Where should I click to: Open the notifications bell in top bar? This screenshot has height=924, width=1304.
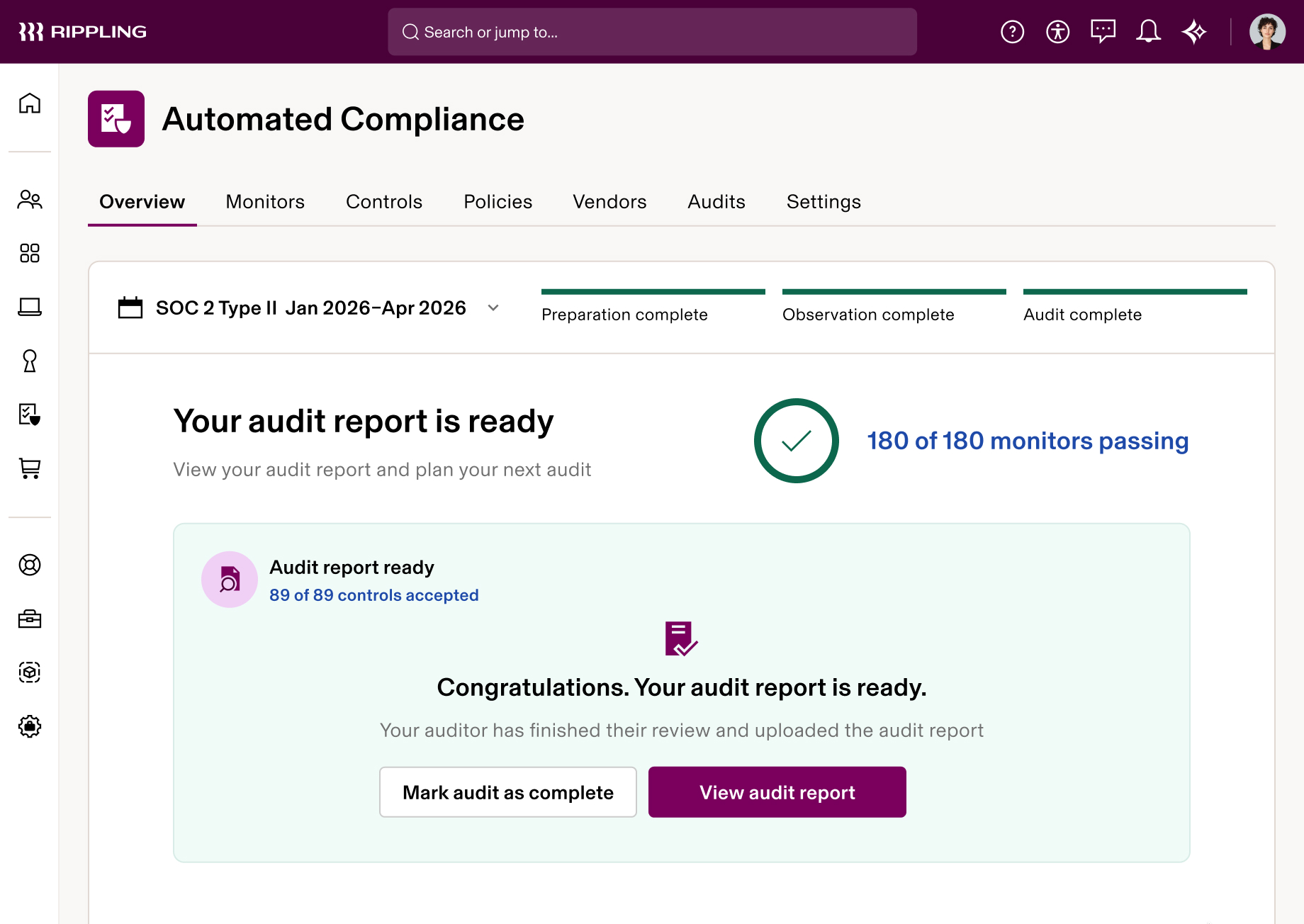click(1149, 31)
